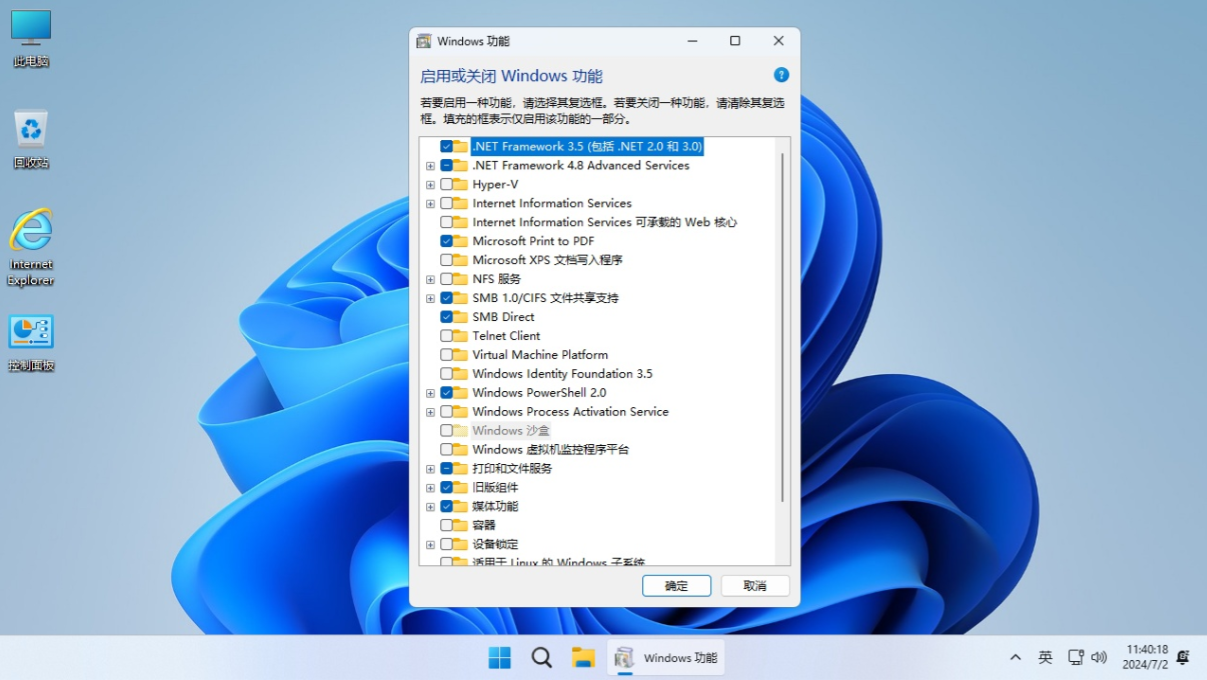Expand the 设备锁定 node

click(x=430, y=544)
